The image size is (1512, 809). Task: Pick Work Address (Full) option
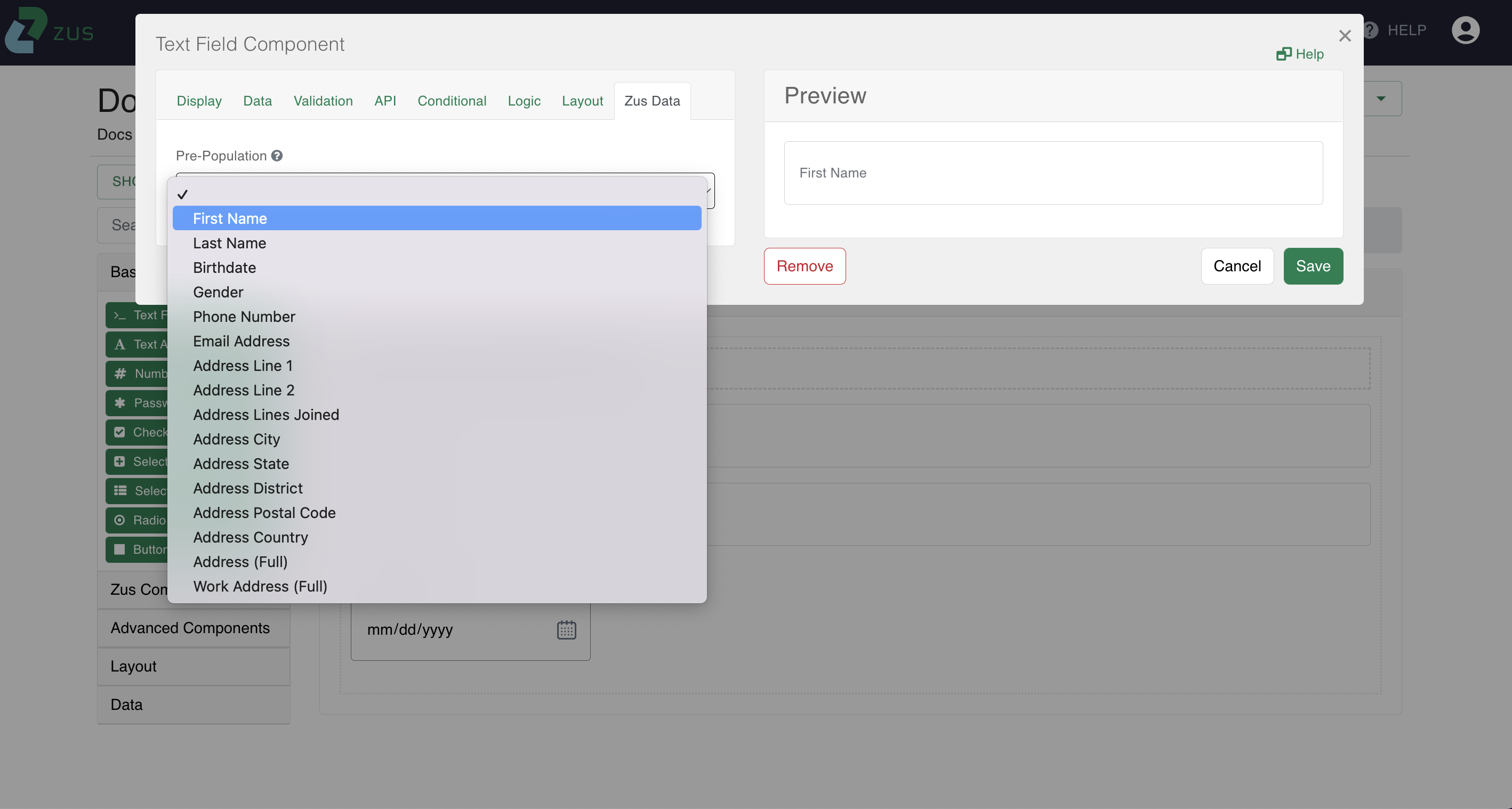point(260,586)
